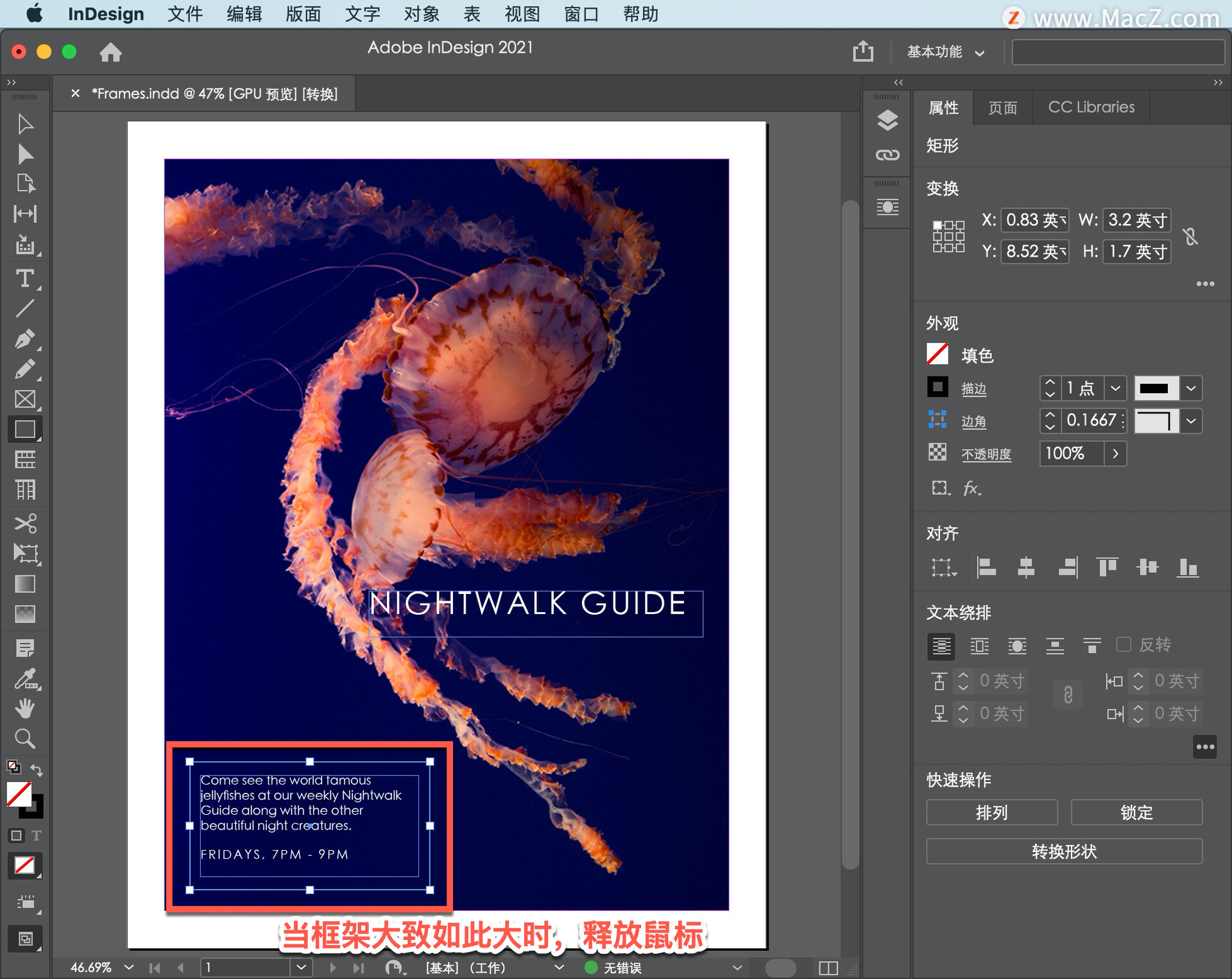Select the Pen tool
Image resolution: width=1232 pixels, height=979 pixels.
[x=25, y=339]
